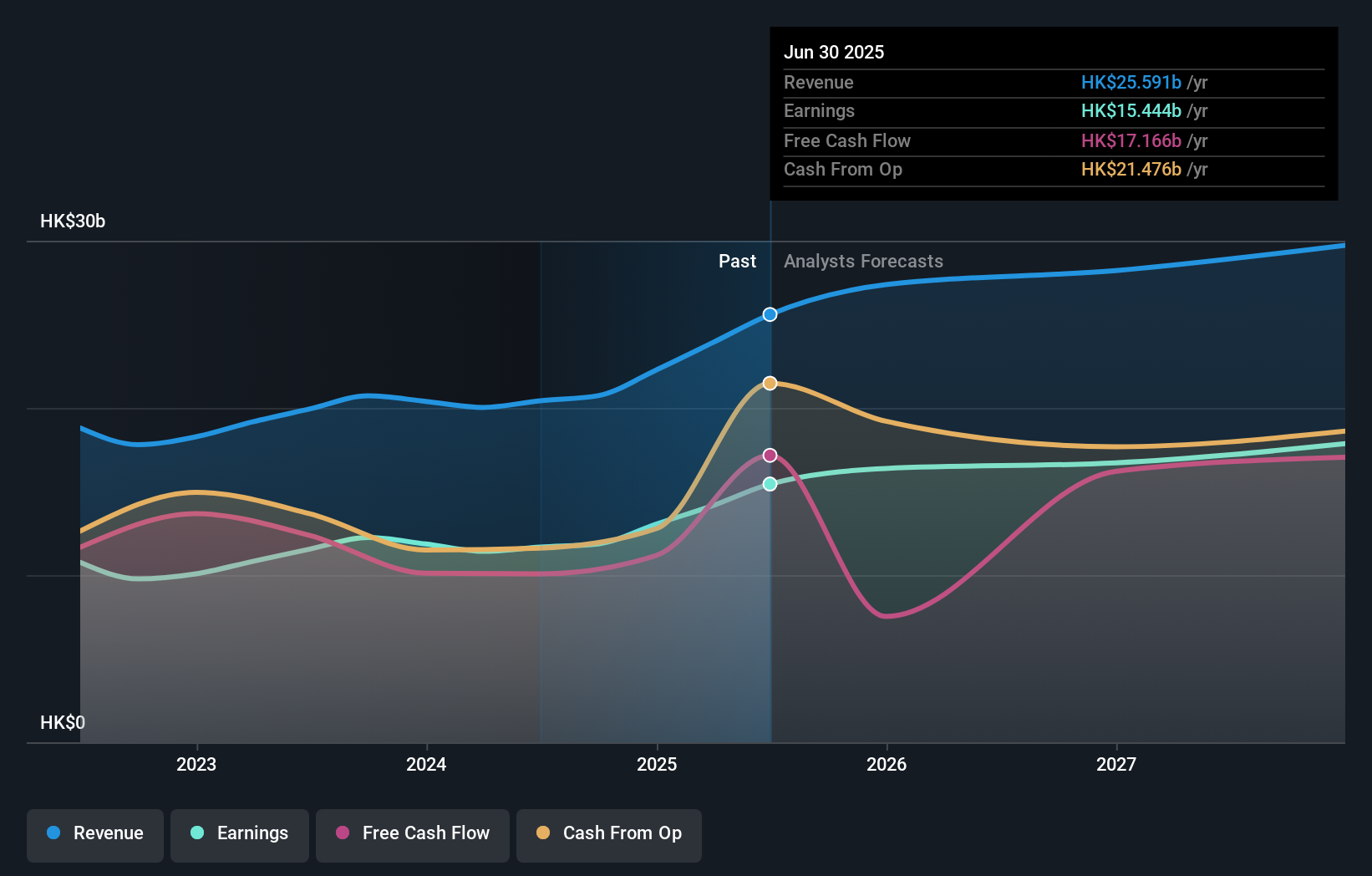The image size is (1372, 876).
Task: Select the teal Earnings chart marker
Action: (770, 483)
